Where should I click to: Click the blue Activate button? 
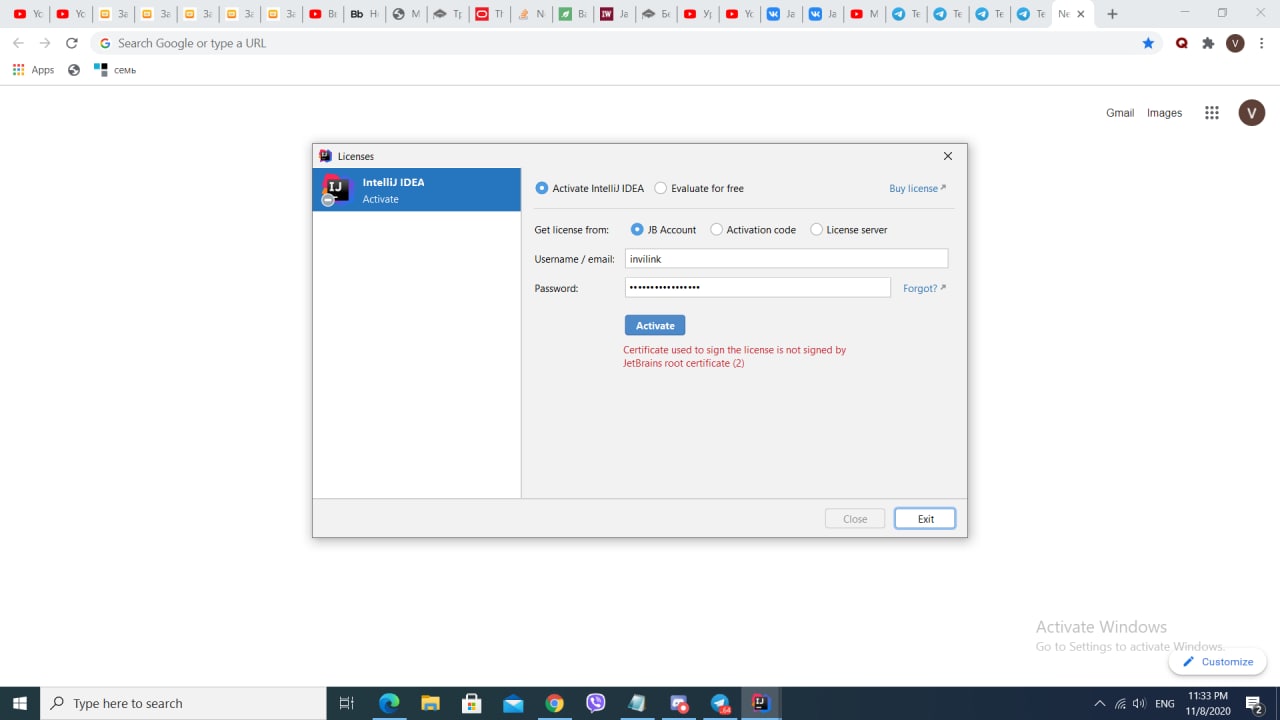pos(655,326)
